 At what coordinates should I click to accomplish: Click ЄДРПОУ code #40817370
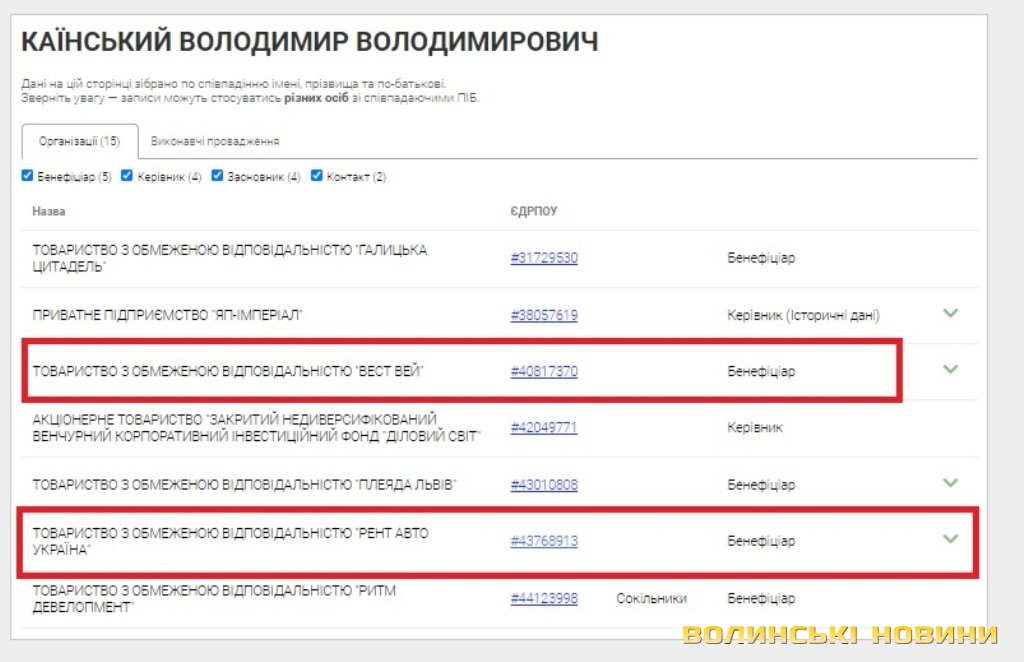click(x=544, y=371)
